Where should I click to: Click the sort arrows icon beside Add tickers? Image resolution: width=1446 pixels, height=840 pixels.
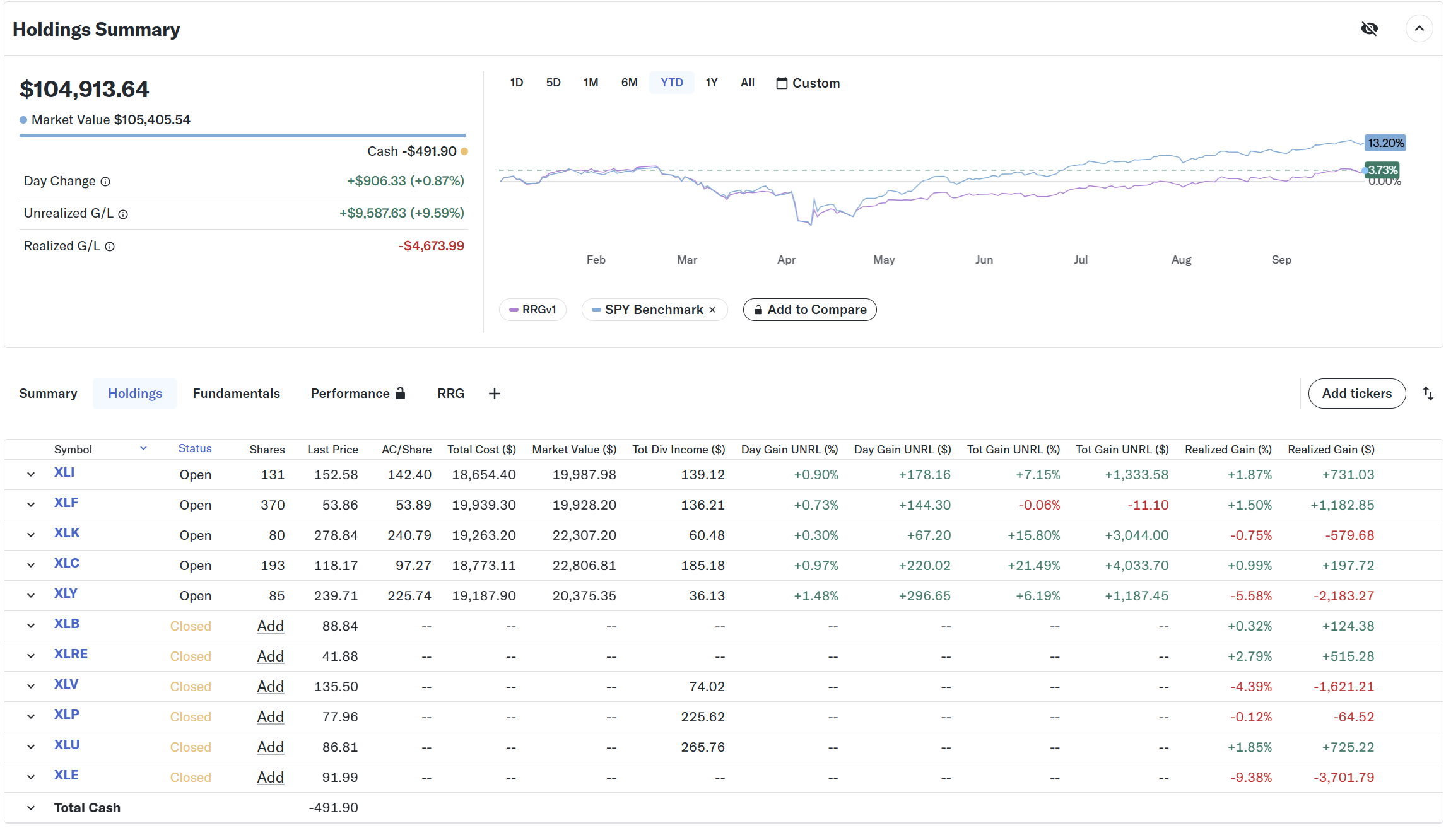pyautogui.click(x=1428, y=394)
